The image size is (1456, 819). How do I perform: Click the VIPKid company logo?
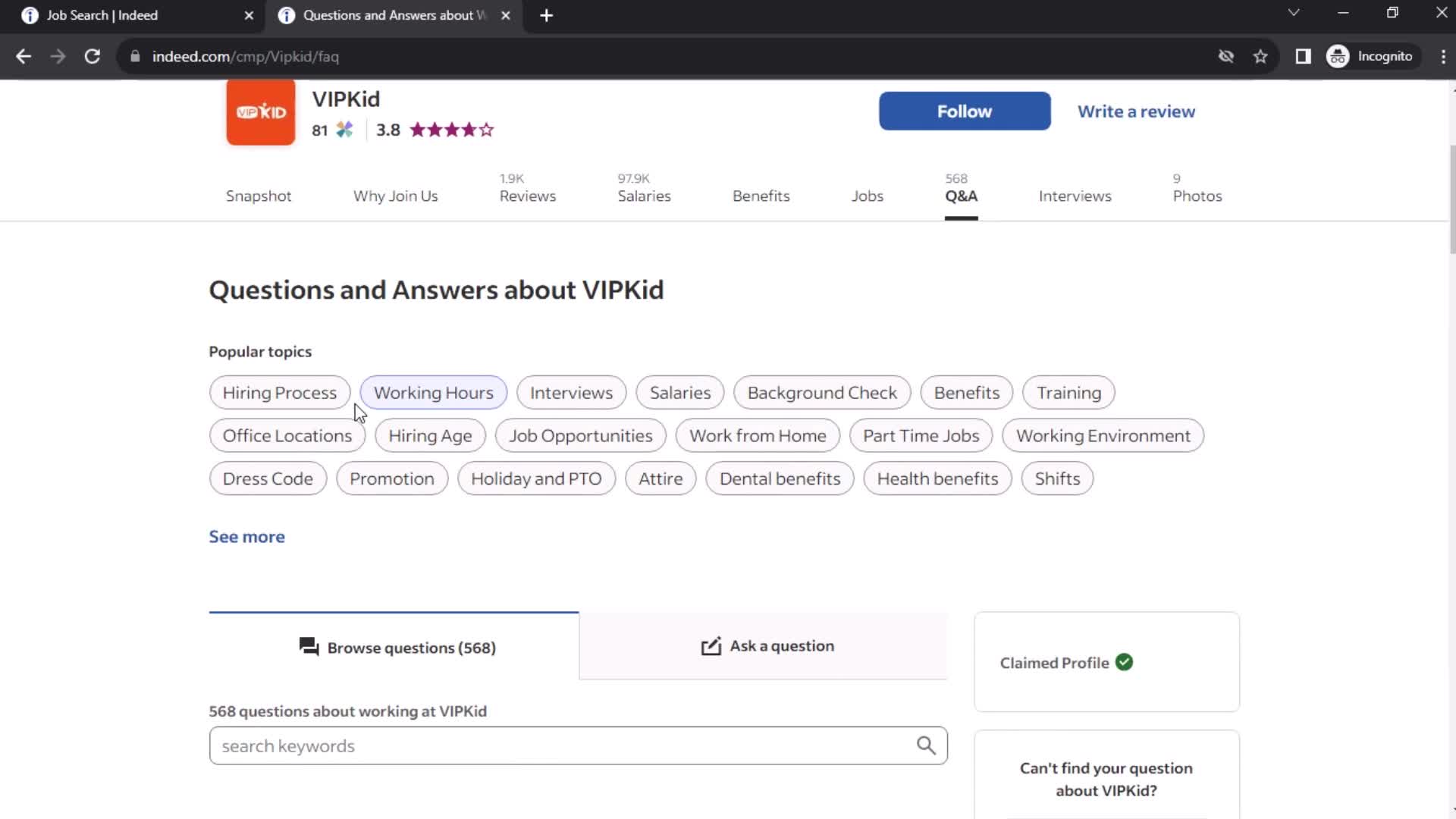click(x=260, y=112)
